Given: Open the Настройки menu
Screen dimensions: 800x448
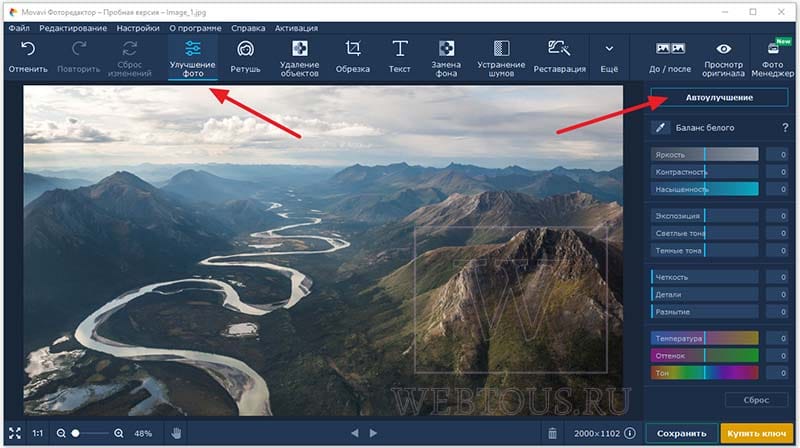Looking at the screenshot, I should (138, 28).
